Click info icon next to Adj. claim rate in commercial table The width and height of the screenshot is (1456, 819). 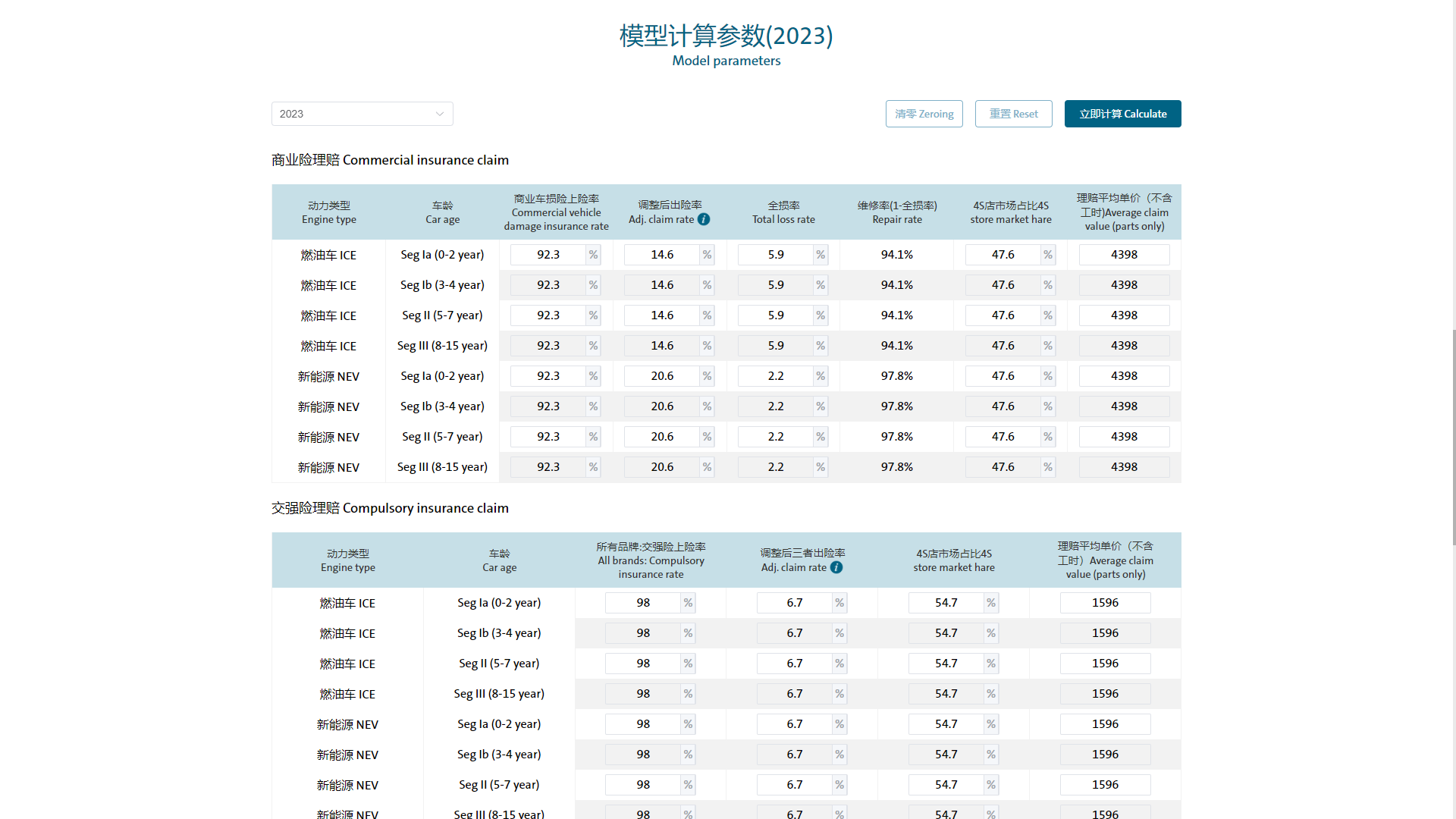[704, 219]
